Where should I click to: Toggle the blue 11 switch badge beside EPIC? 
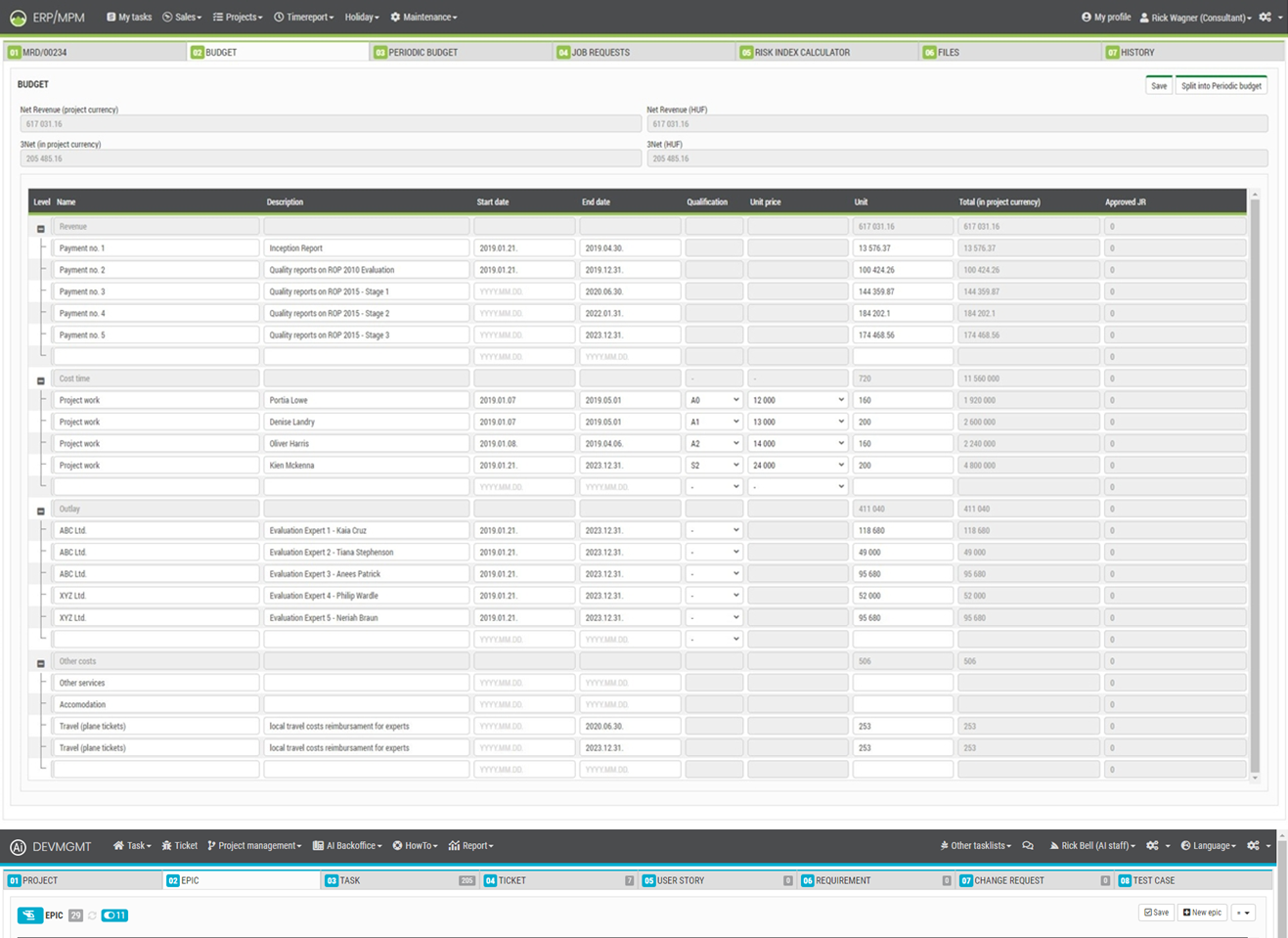click(114, 916)
